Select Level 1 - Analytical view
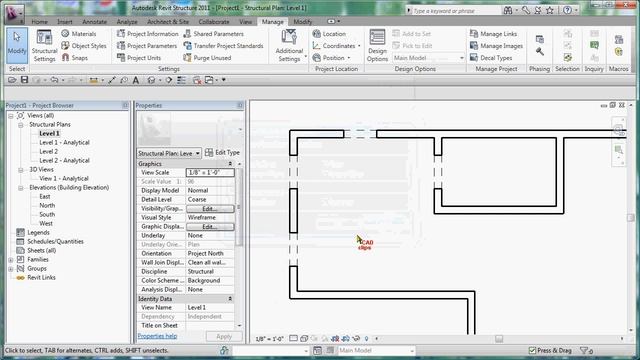This screenshot has height=360, width=640. pos(64,142)
